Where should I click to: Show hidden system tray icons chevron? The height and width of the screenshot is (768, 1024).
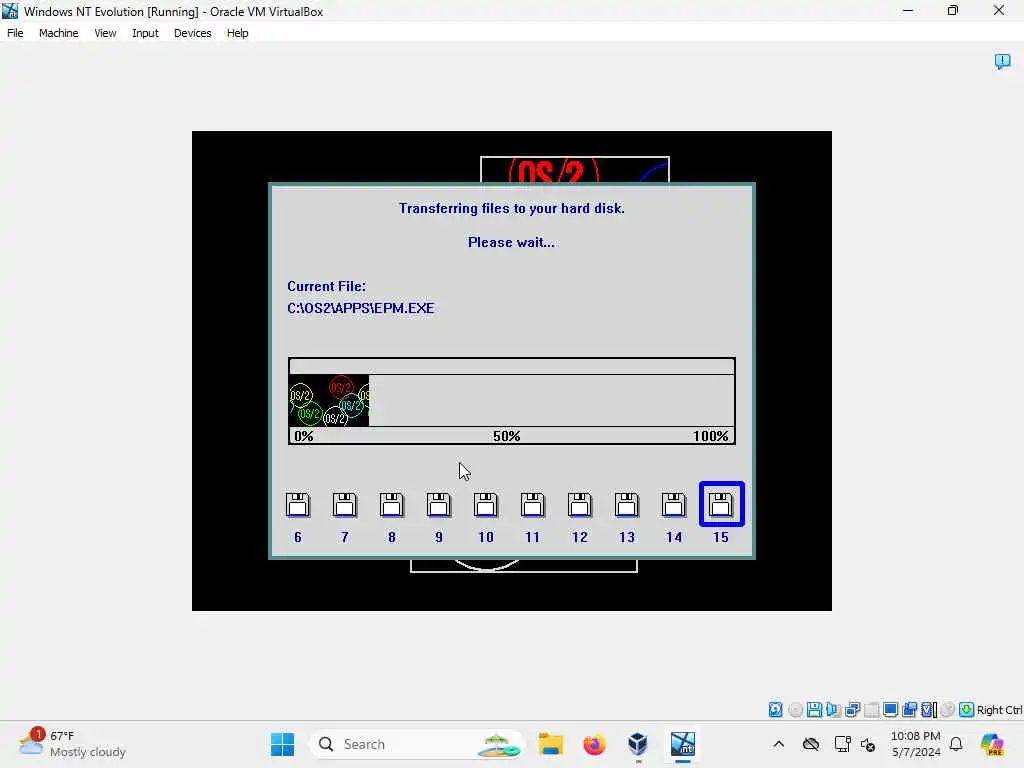pyautogui.click(x=778, y=744)
